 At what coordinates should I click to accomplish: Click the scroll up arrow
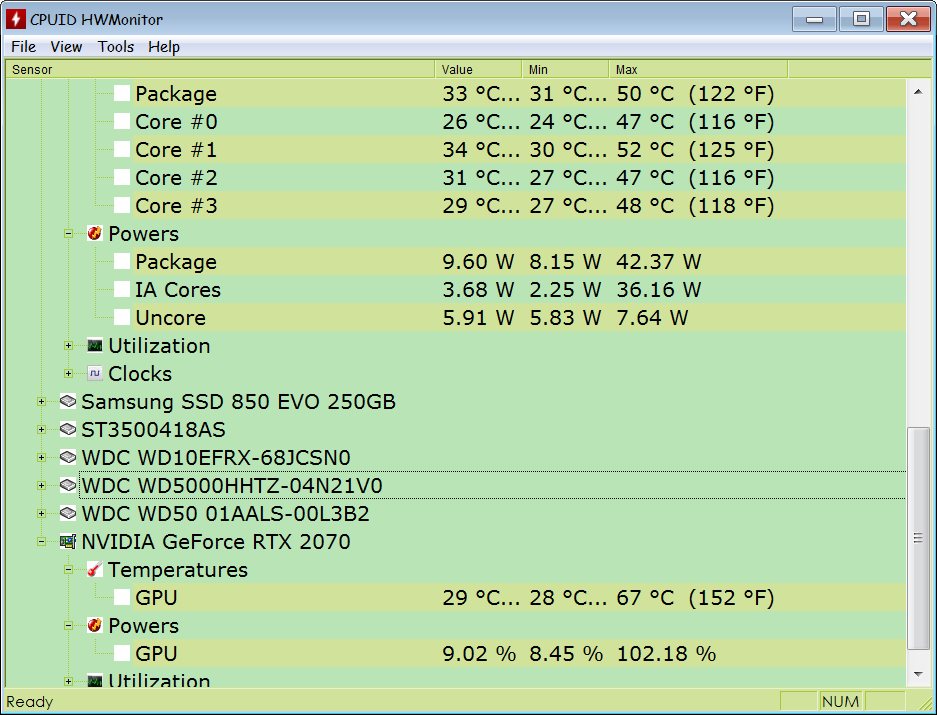[918, 91]
